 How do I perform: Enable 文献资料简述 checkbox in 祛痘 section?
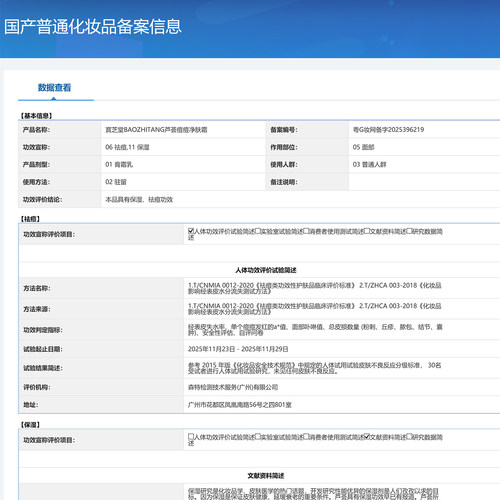click(367, 231)
